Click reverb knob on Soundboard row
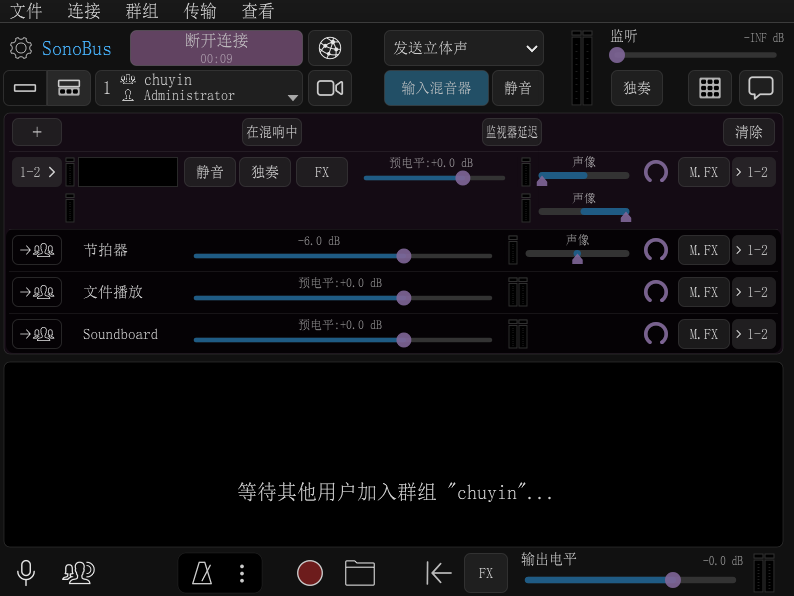This screenshot has width=794, height=596. coord(656,334)
